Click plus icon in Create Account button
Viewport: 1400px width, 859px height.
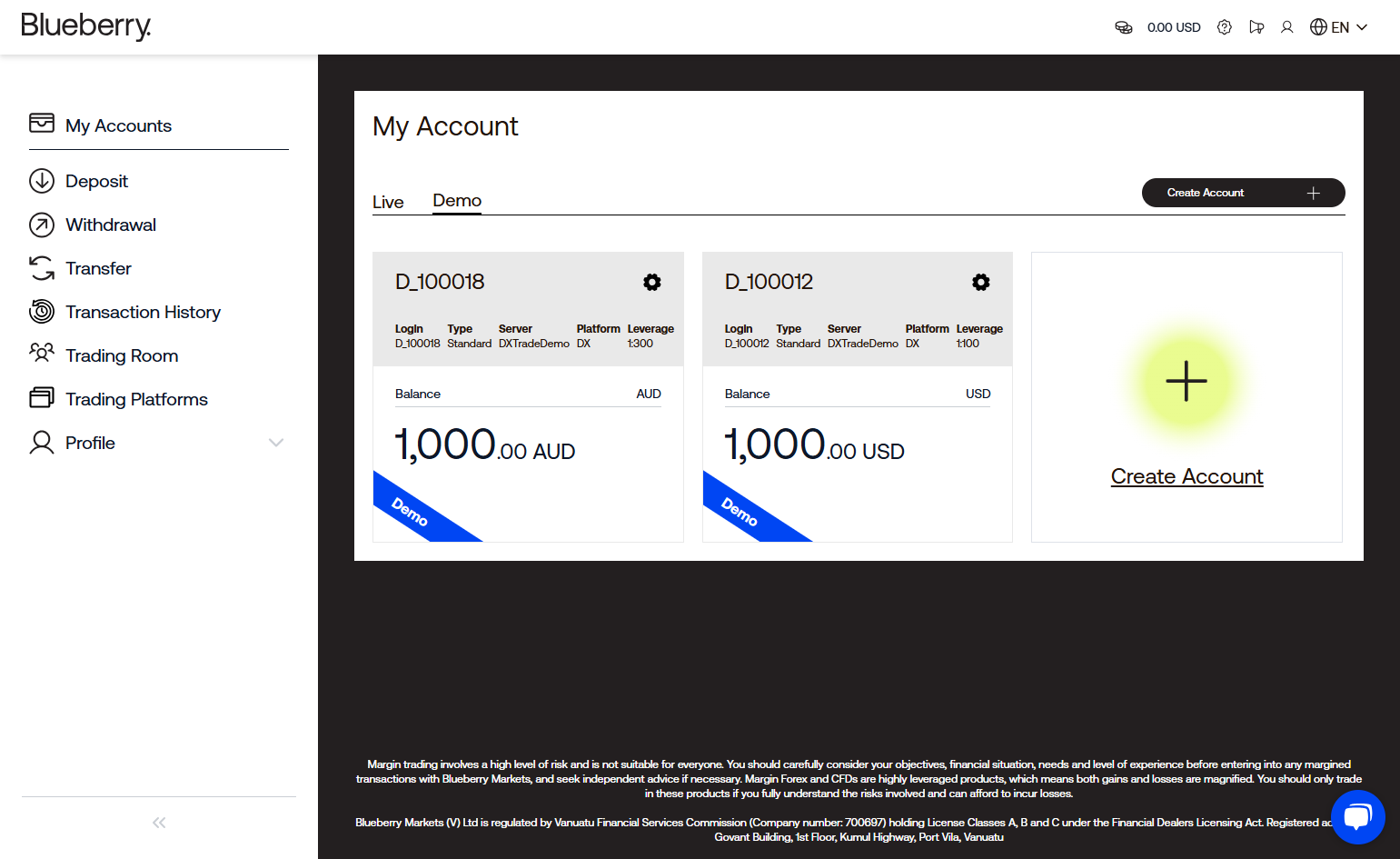coord(1313,193)
